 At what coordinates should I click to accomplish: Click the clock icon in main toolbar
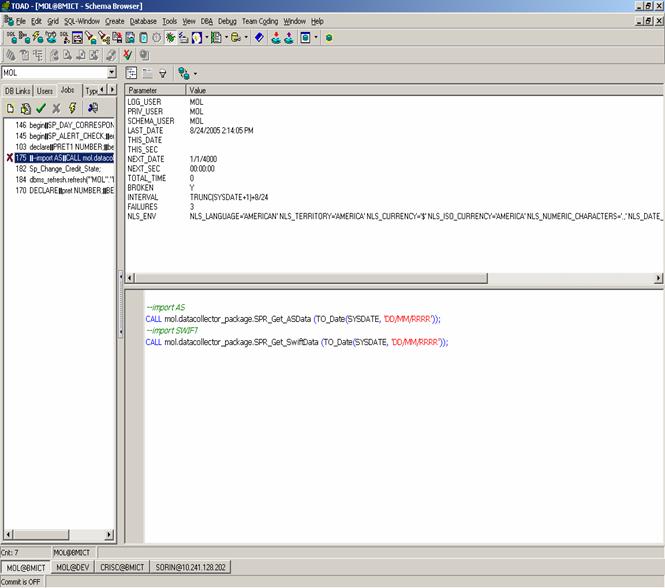(x=157, y=38)
